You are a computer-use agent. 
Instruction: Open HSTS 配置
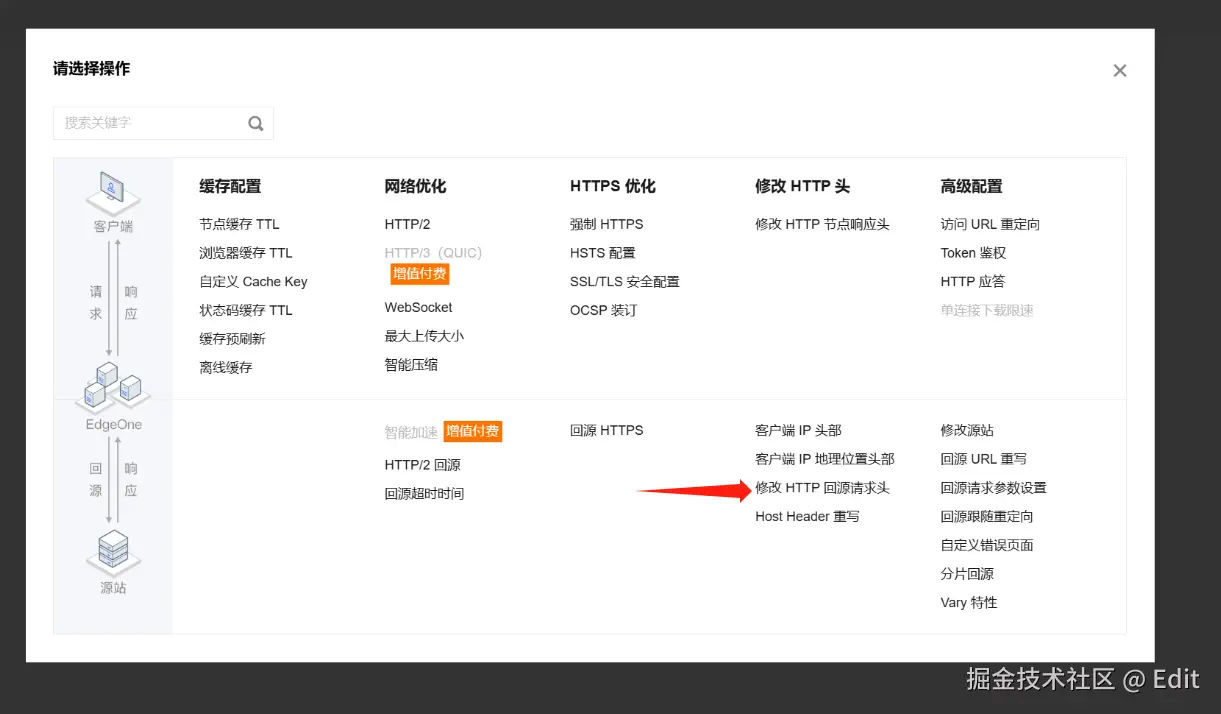(603, 253)
